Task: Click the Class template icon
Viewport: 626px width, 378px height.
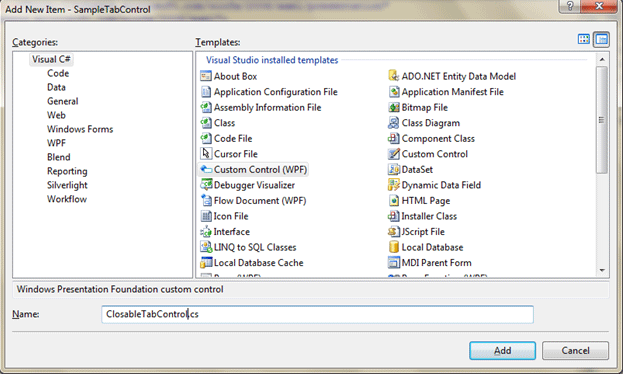Action: [x=206, y=123]
